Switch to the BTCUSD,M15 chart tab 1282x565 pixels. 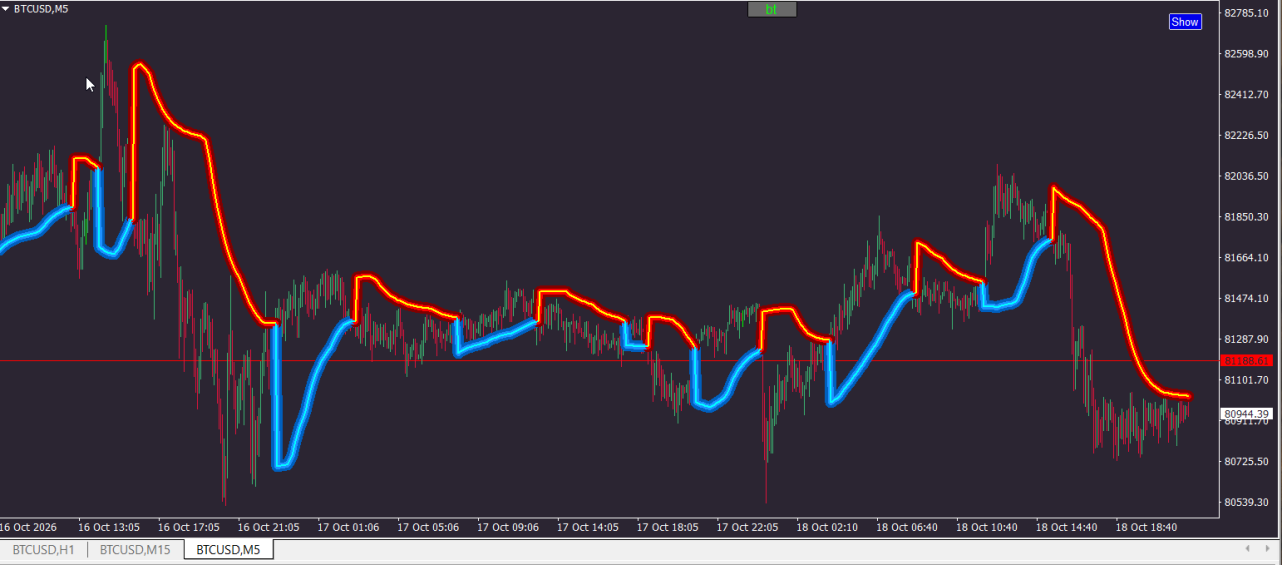(x=135, y=550)
